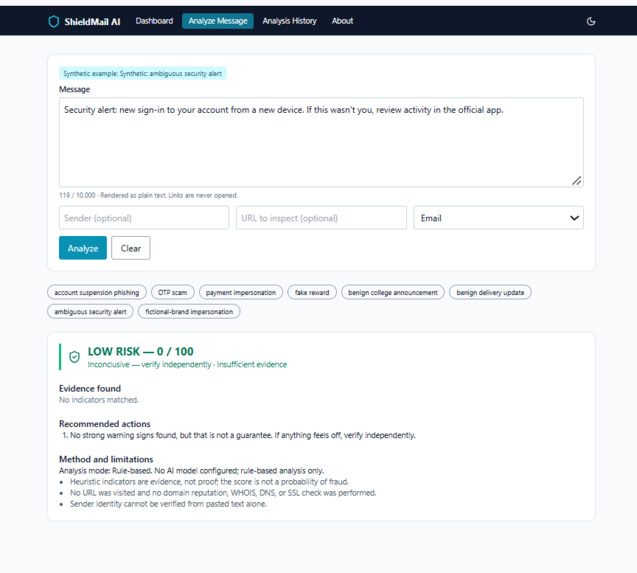Click the Analysis mode: Rule-based line
Image resolution: width=637 pixels, height=573 pixels.
pos(191,471)
